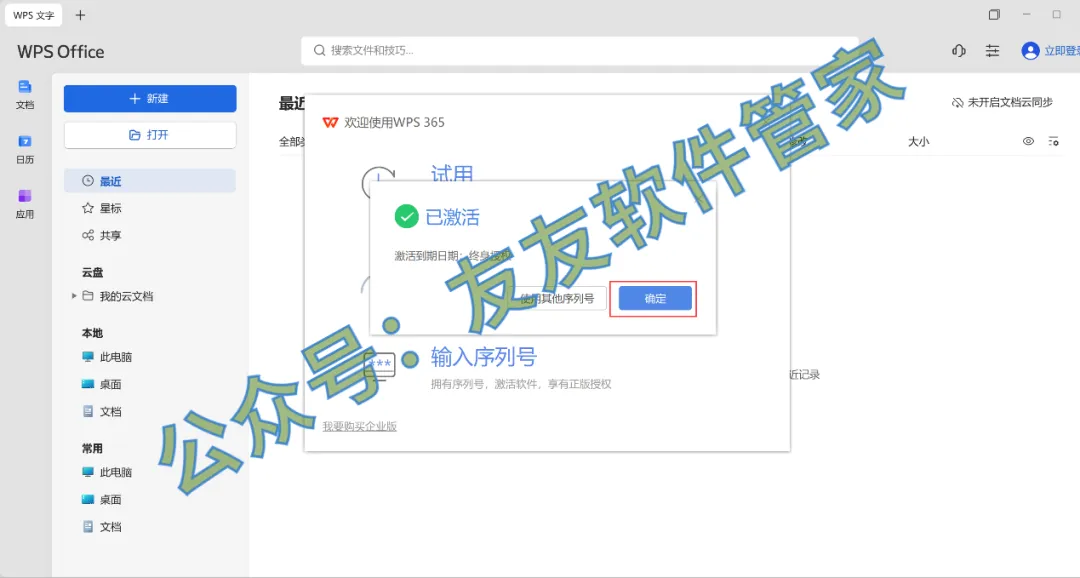The image size is (1080, 578).
Task: Click the 星标 star icon
Action: tap(87, 208)
